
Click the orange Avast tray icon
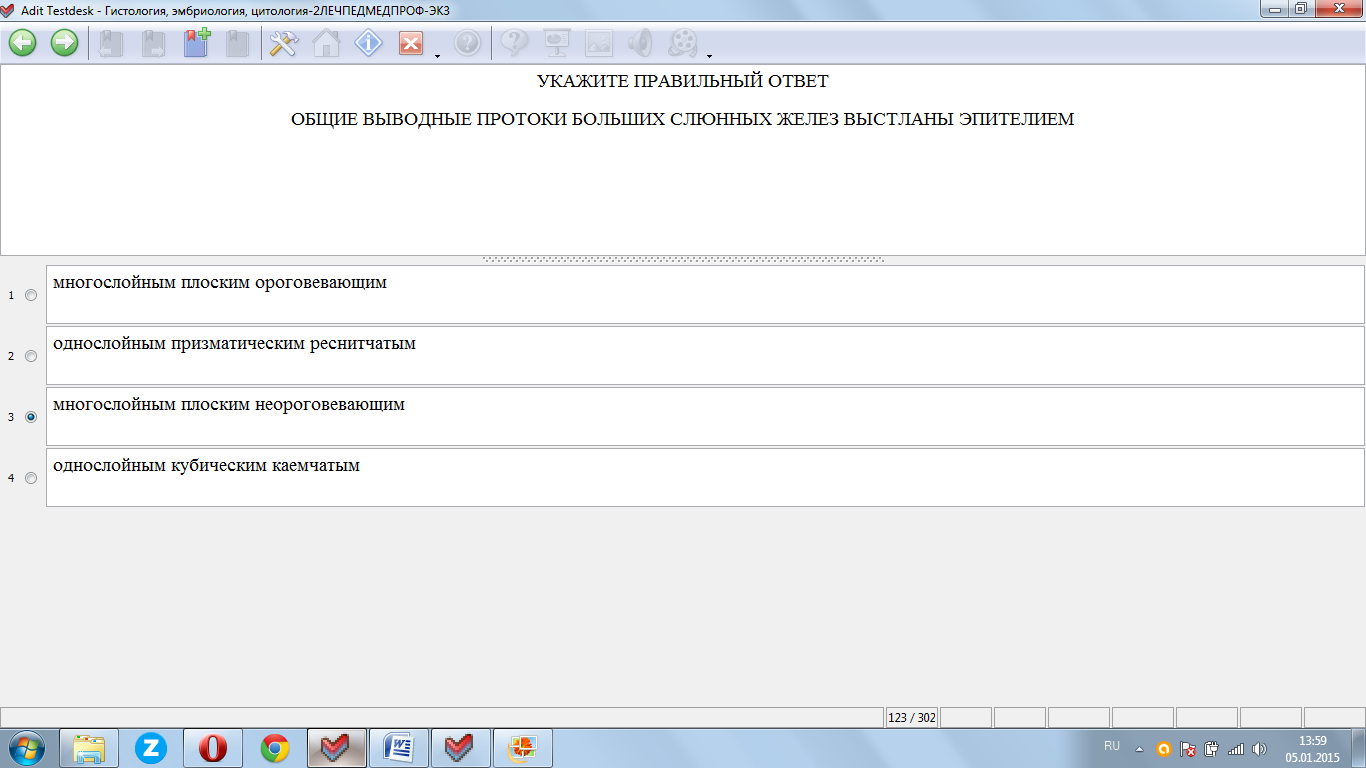[x=1163, y=749]
